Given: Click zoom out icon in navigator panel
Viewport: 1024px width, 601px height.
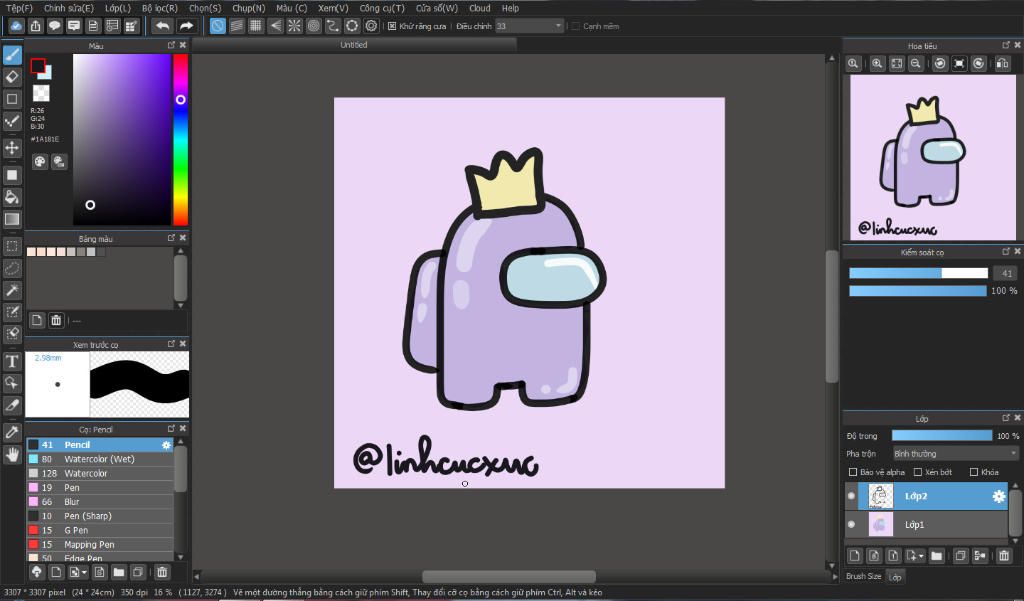Looking at the screenshot, I should (x=916, y=63).
